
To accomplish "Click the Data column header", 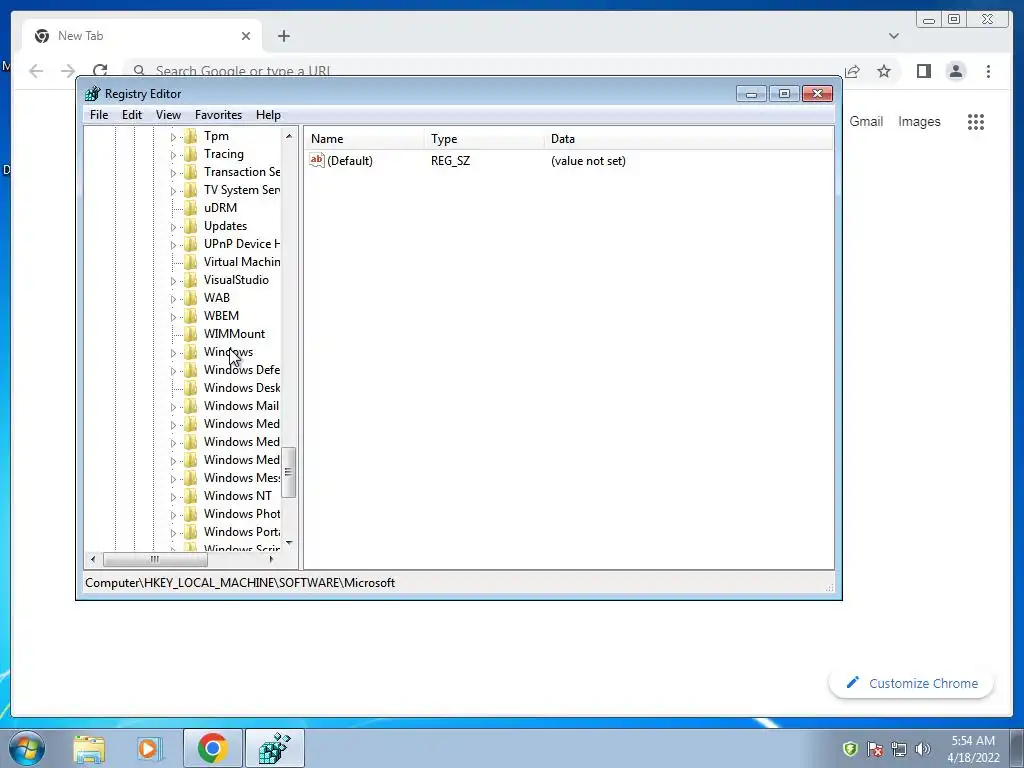I will click(x=689, y=138).
